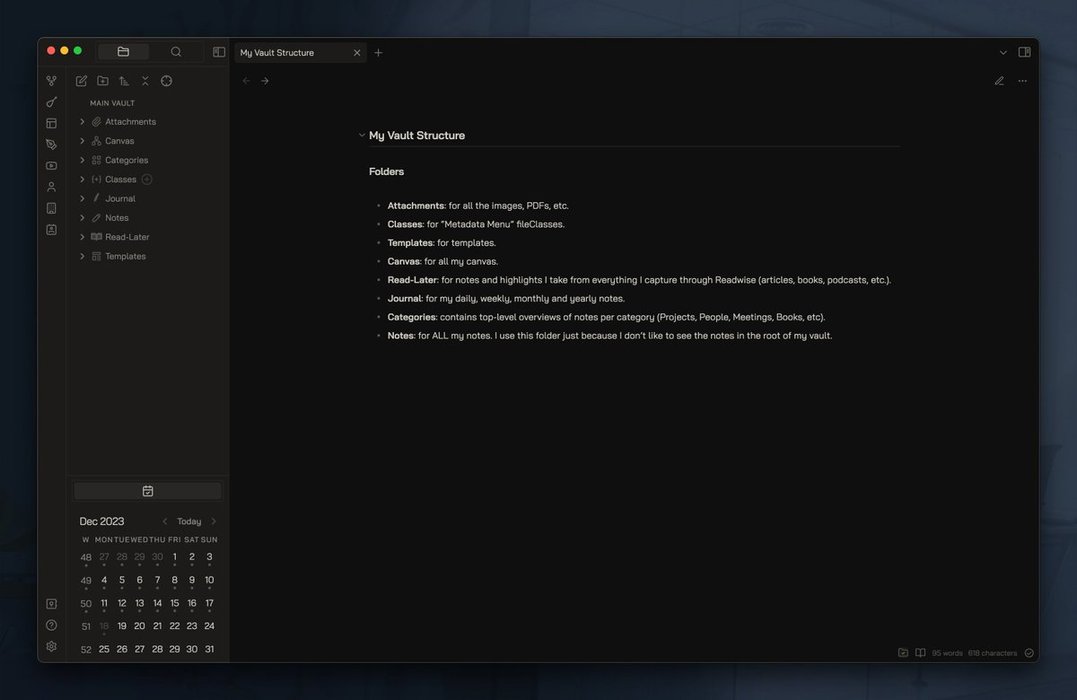Fold the My Vault Structure heading
Screen dimensions: 1077x700
coord(362,135)
